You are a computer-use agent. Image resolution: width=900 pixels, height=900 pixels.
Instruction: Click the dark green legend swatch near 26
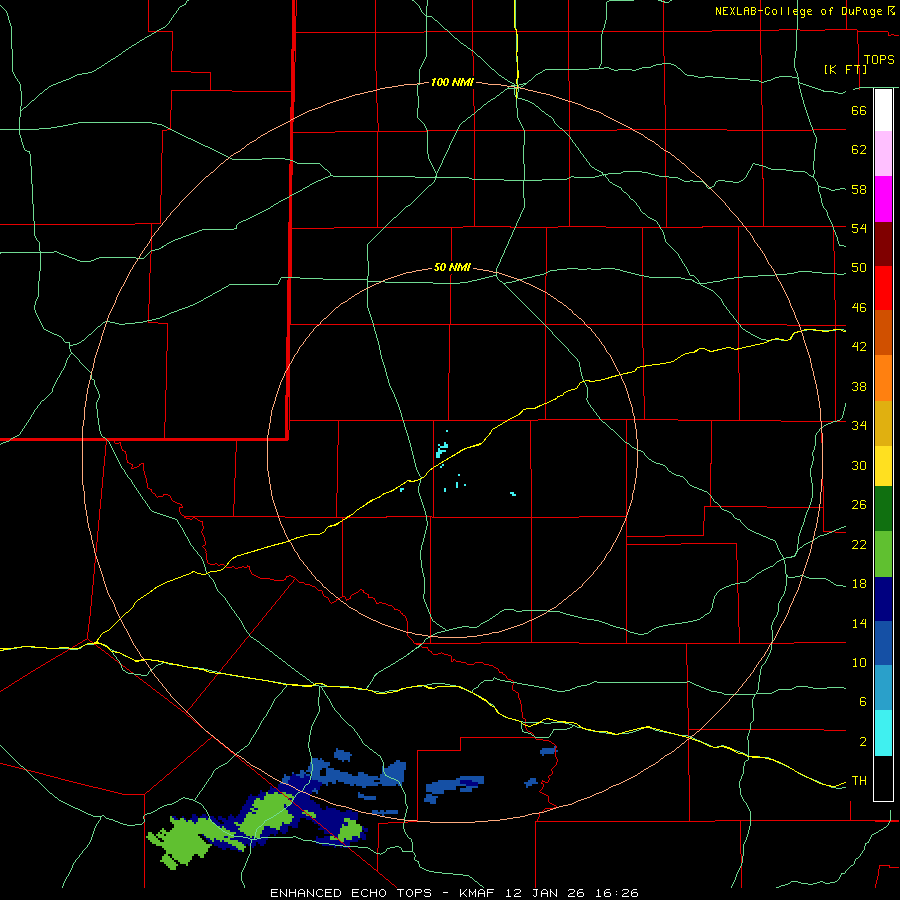883,509
